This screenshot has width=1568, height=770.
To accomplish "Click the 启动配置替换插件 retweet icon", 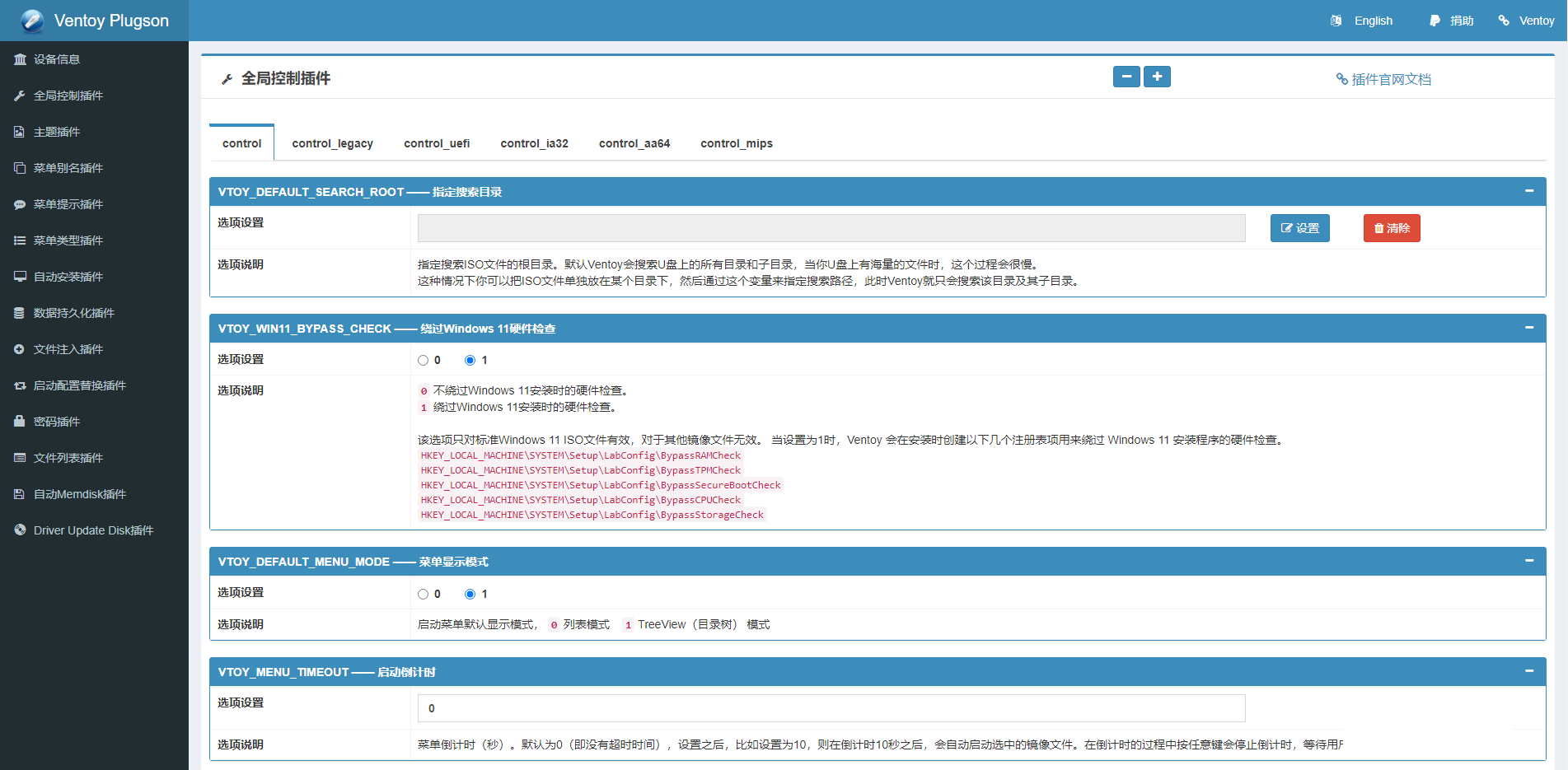I will click(x=20, y=385).
